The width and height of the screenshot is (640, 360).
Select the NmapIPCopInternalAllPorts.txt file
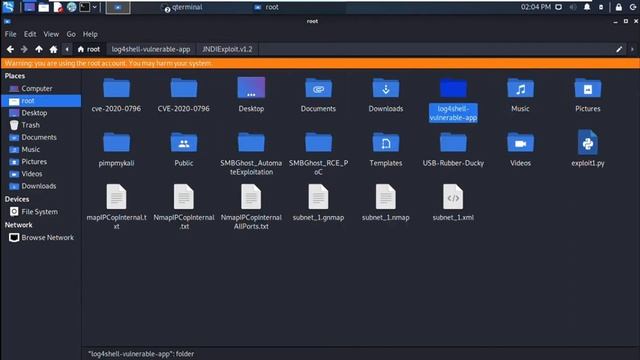pyautogui.click(x=251, y=197)
